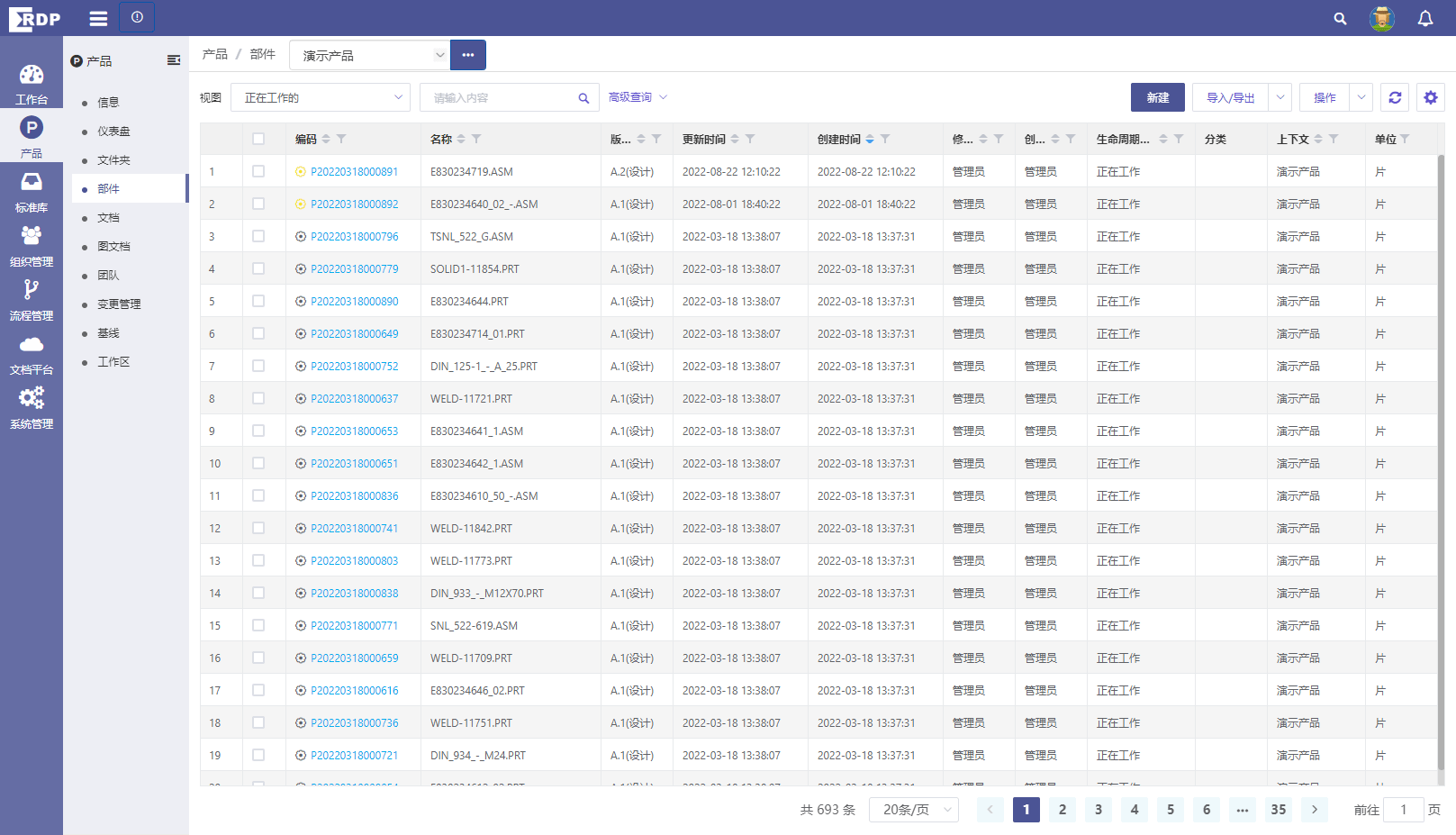Open global search magnifier icon
Screen dimensions: 1456x835
coord(1340,18)
